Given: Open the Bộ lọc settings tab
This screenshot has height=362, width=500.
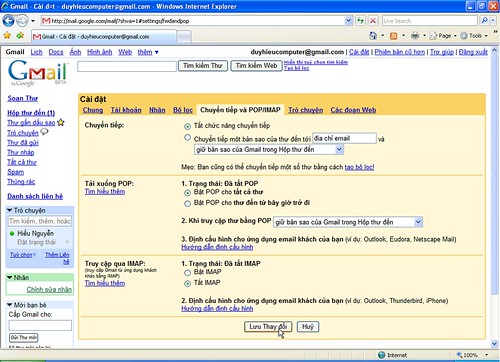Looking at the screenshot, I should [x=183, y=110].
